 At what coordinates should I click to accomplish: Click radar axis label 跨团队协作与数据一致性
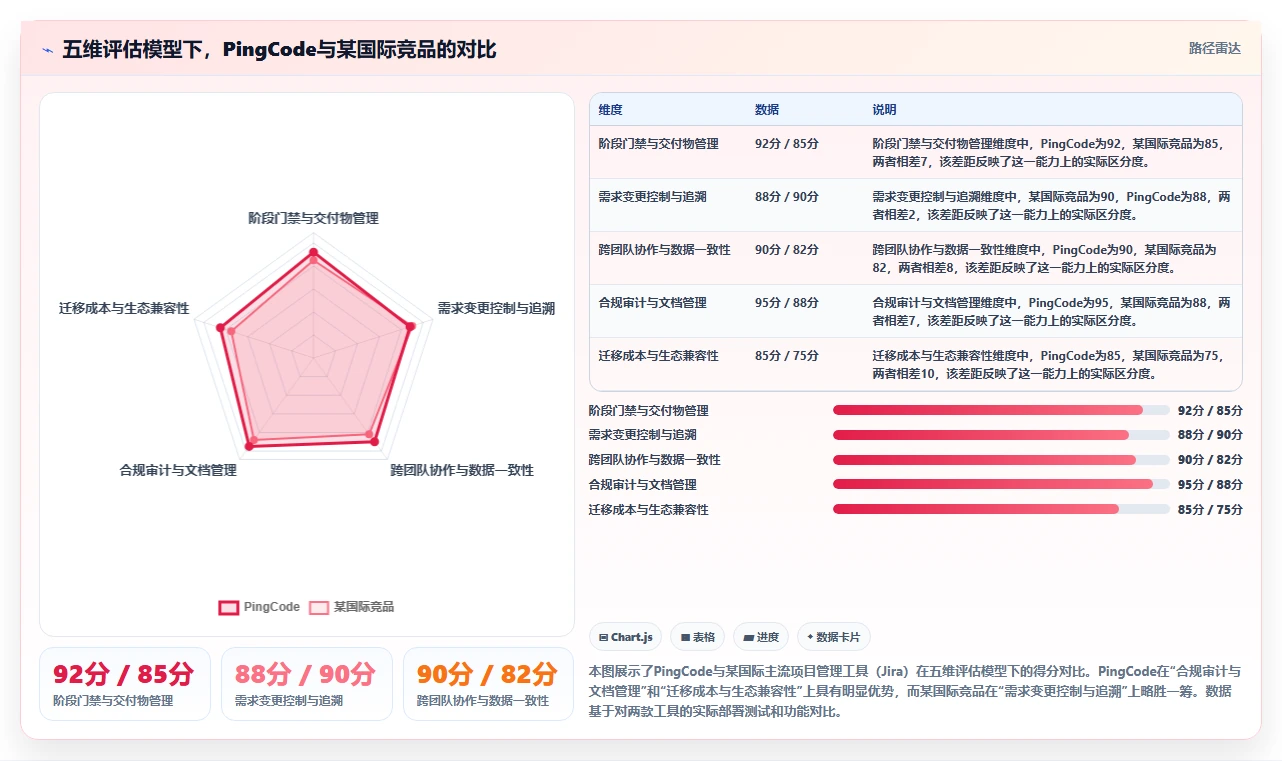(x=462, y=470)
